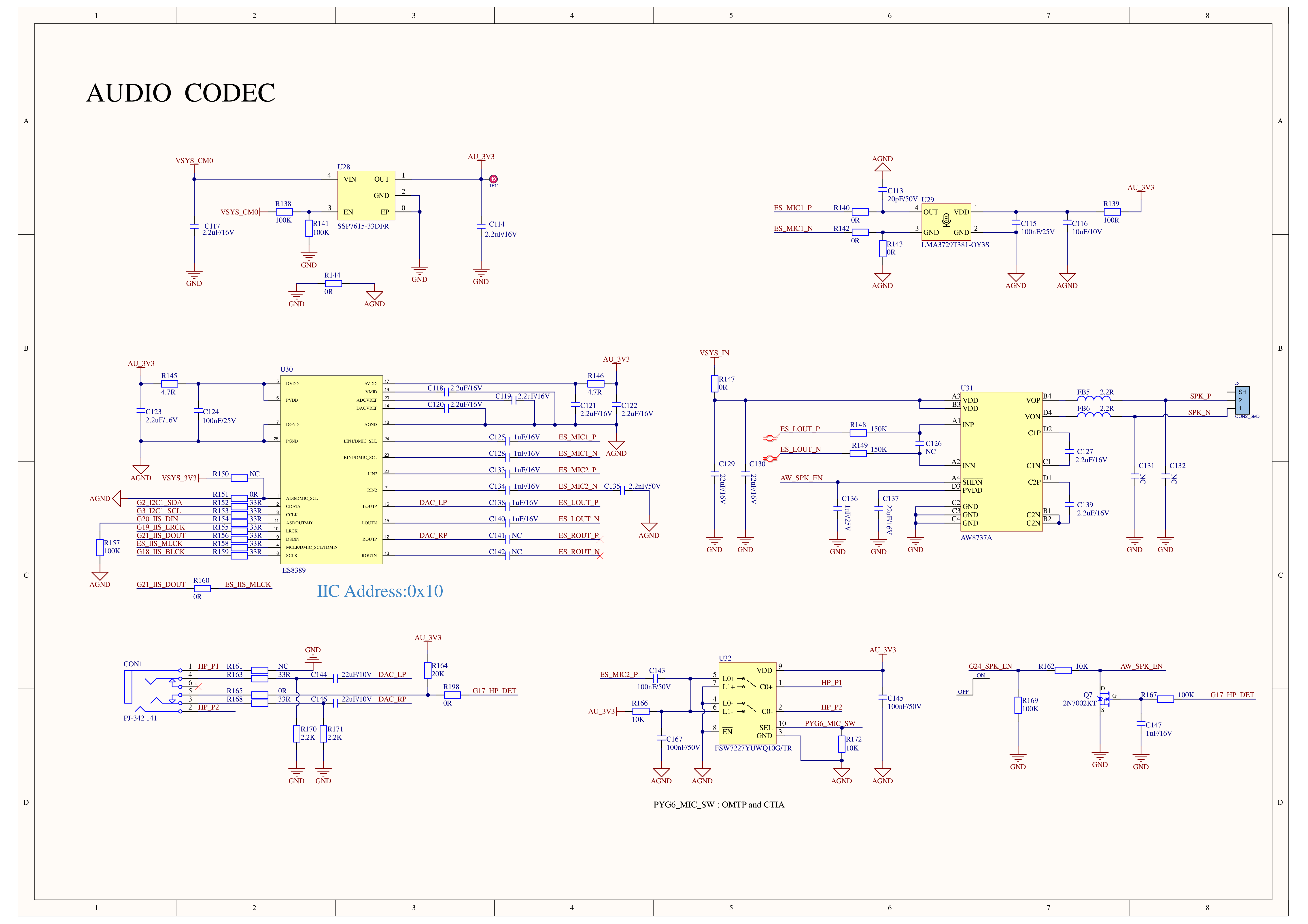
Task: Select the G17_HP_DET net label by R198
Action: pos(494,691)
